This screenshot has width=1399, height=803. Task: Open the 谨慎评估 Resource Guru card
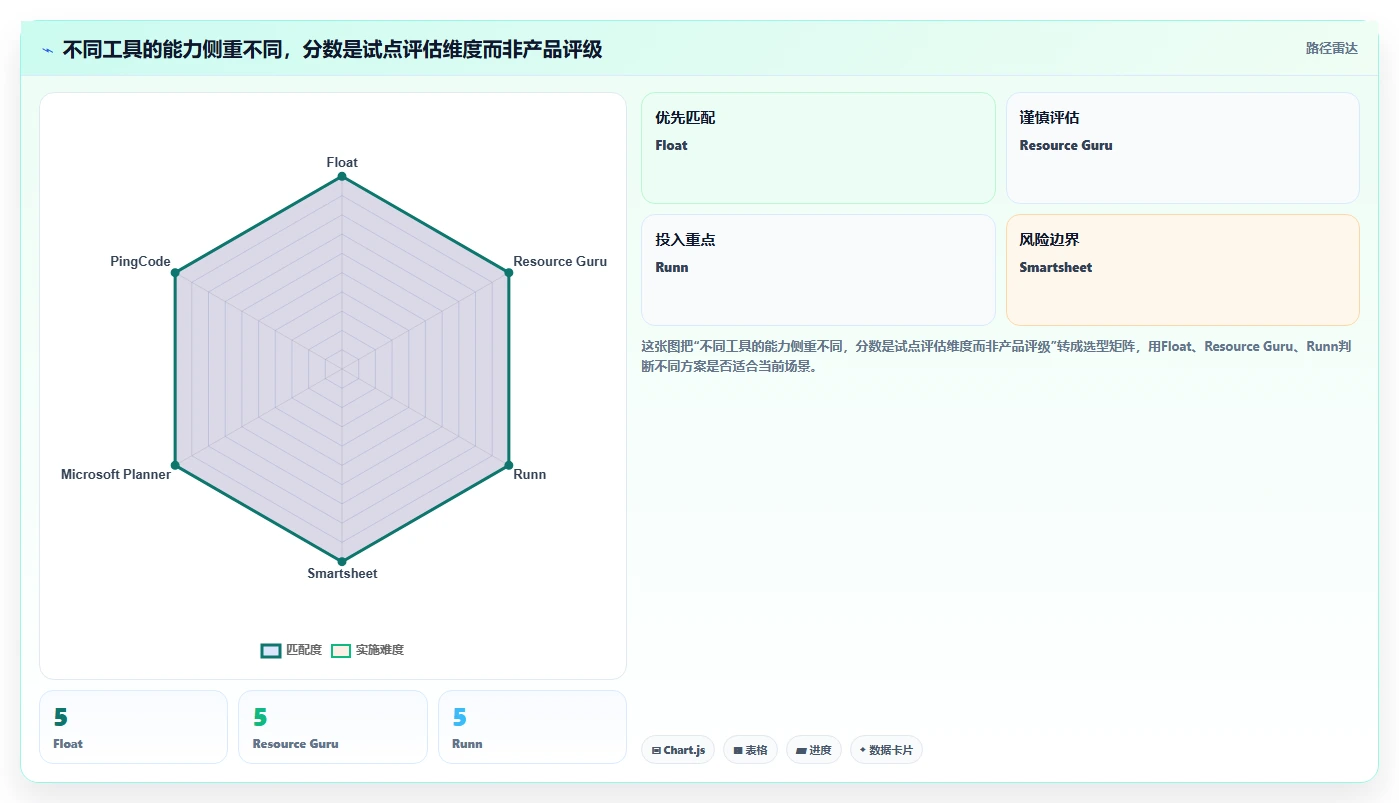(1183, 148)
